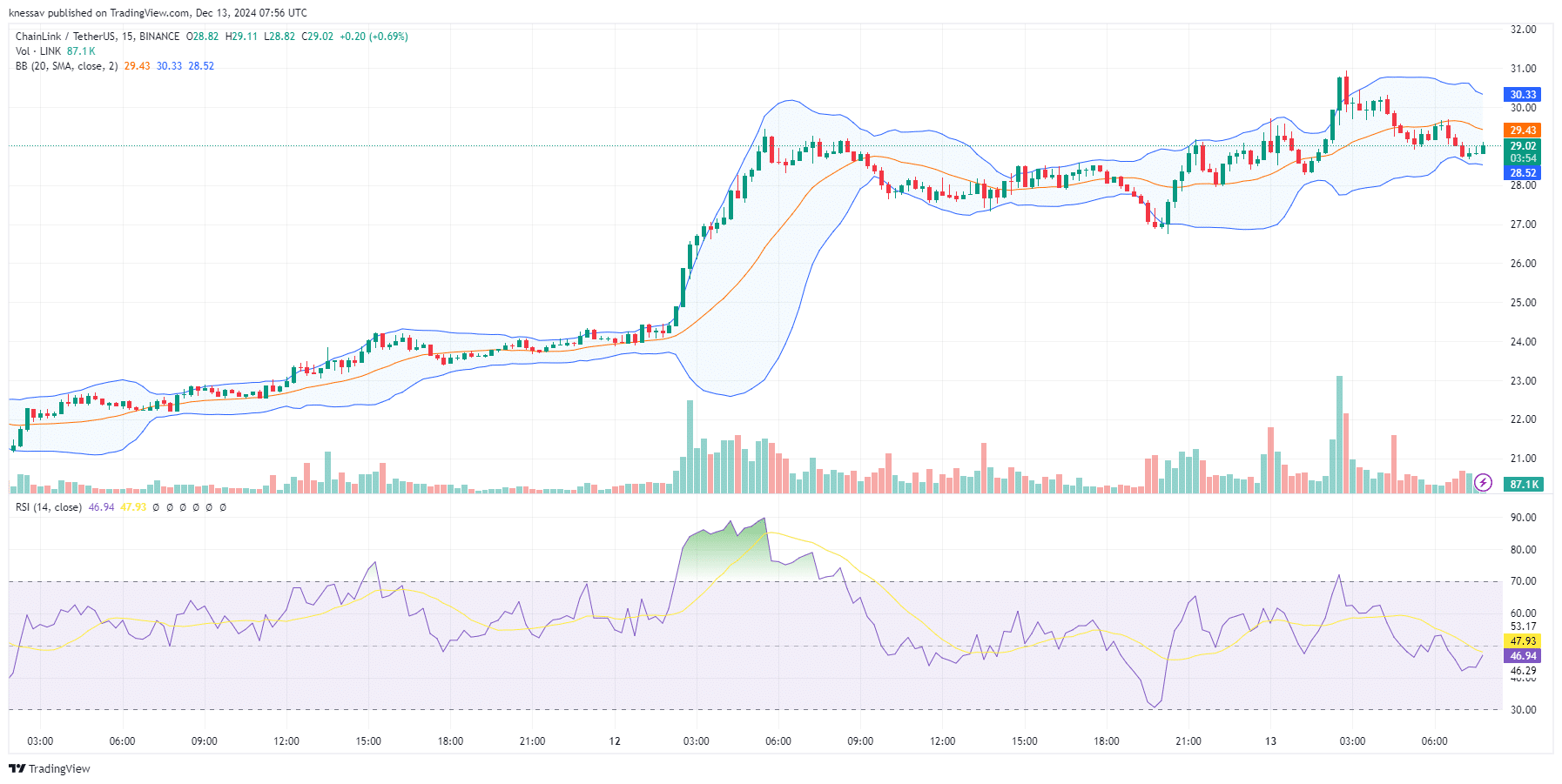
Task: Click the yellow 47.93 value in RSI legend
Action: (133, 507)
